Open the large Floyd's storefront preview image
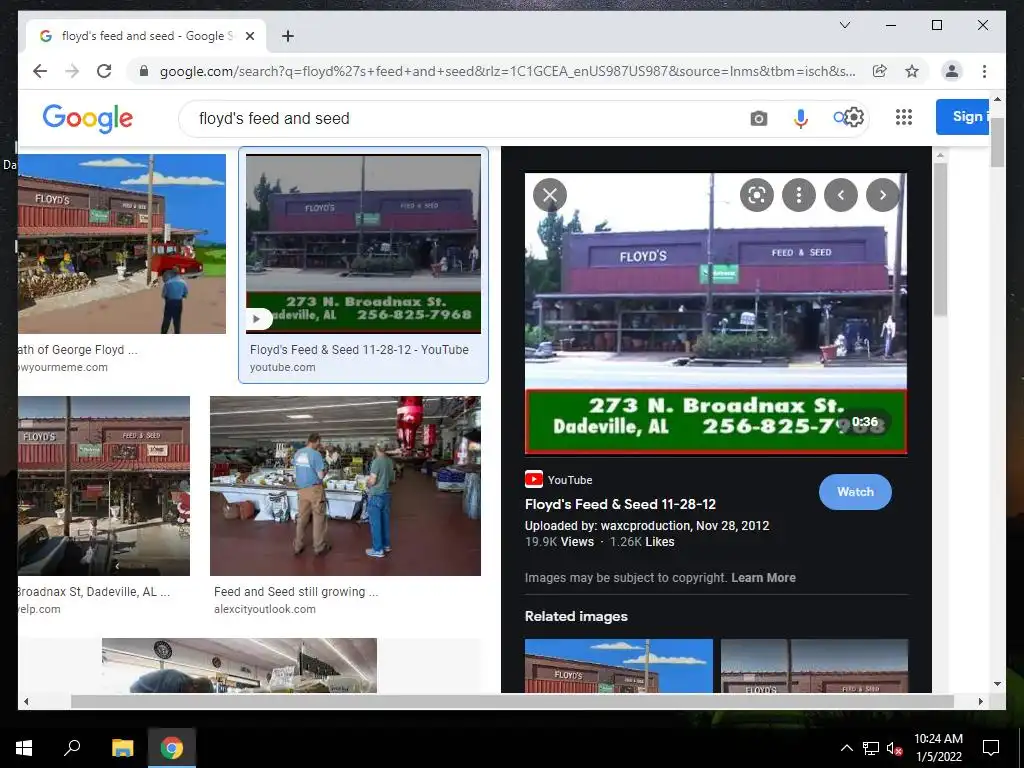 (716, 313)
